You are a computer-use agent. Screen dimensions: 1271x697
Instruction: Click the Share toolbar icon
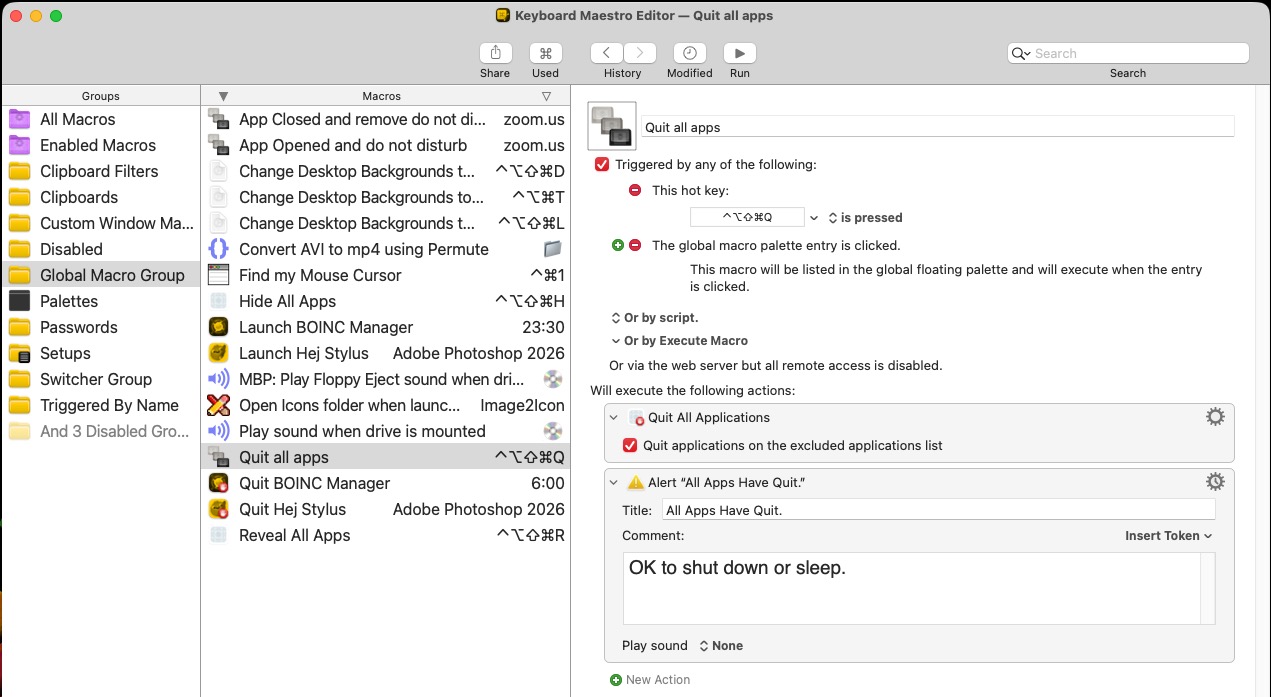tap(495, 53)
